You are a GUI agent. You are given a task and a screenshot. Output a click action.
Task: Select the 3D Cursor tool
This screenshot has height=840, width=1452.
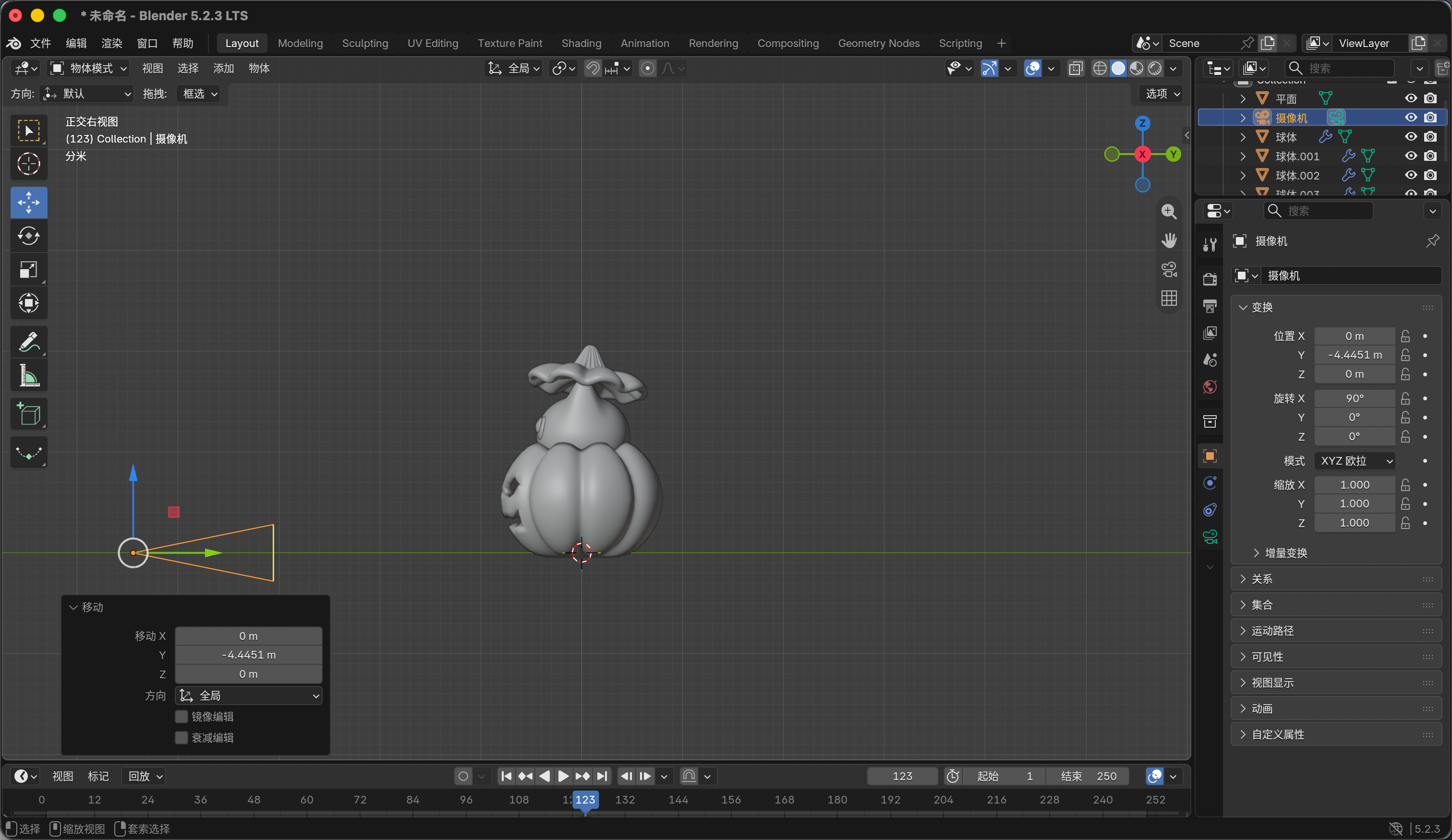click(x=28, y=164)
